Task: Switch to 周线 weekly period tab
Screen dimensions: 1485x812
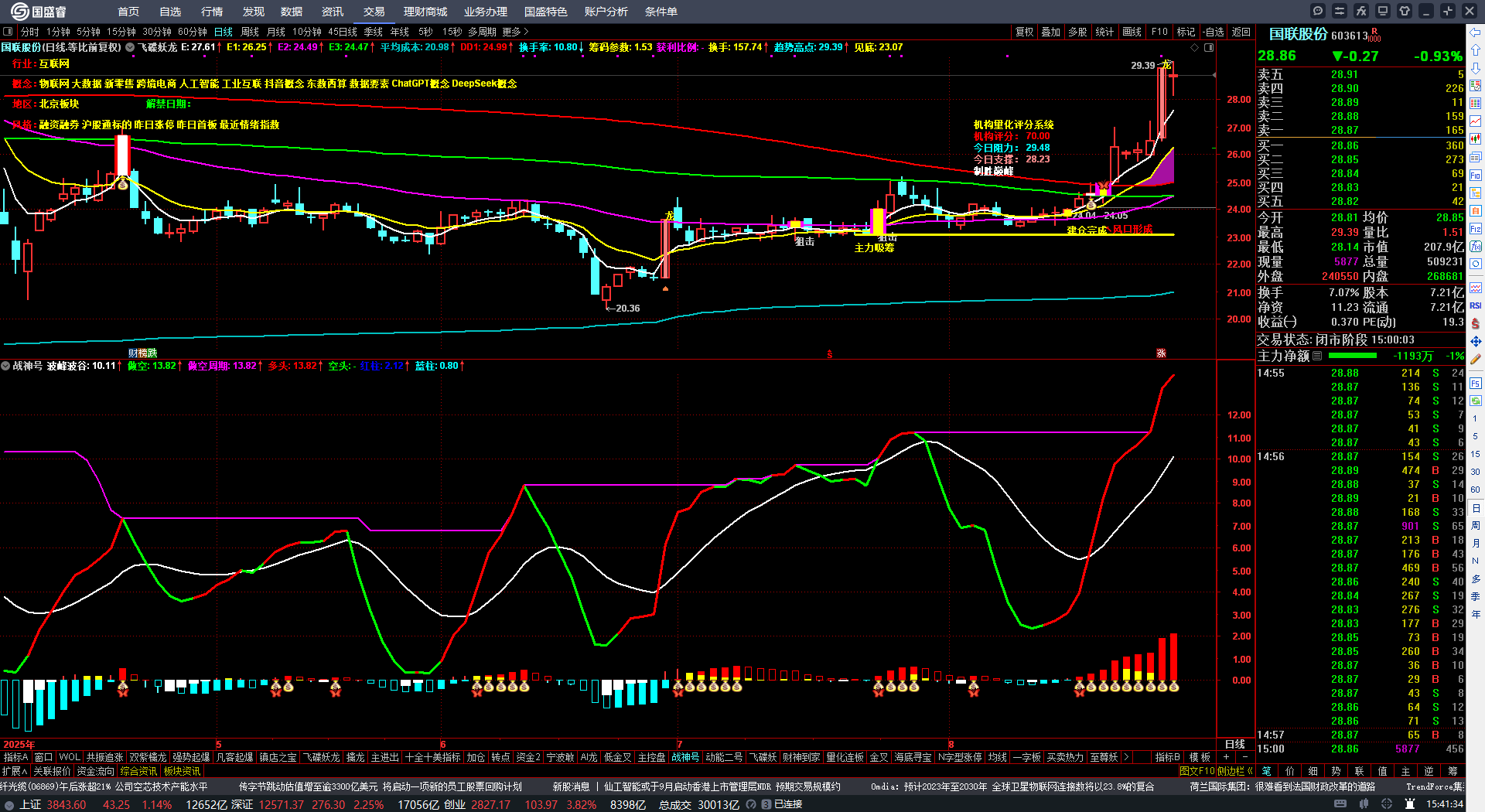Action: pyautogui.click(x=250, y=32)
